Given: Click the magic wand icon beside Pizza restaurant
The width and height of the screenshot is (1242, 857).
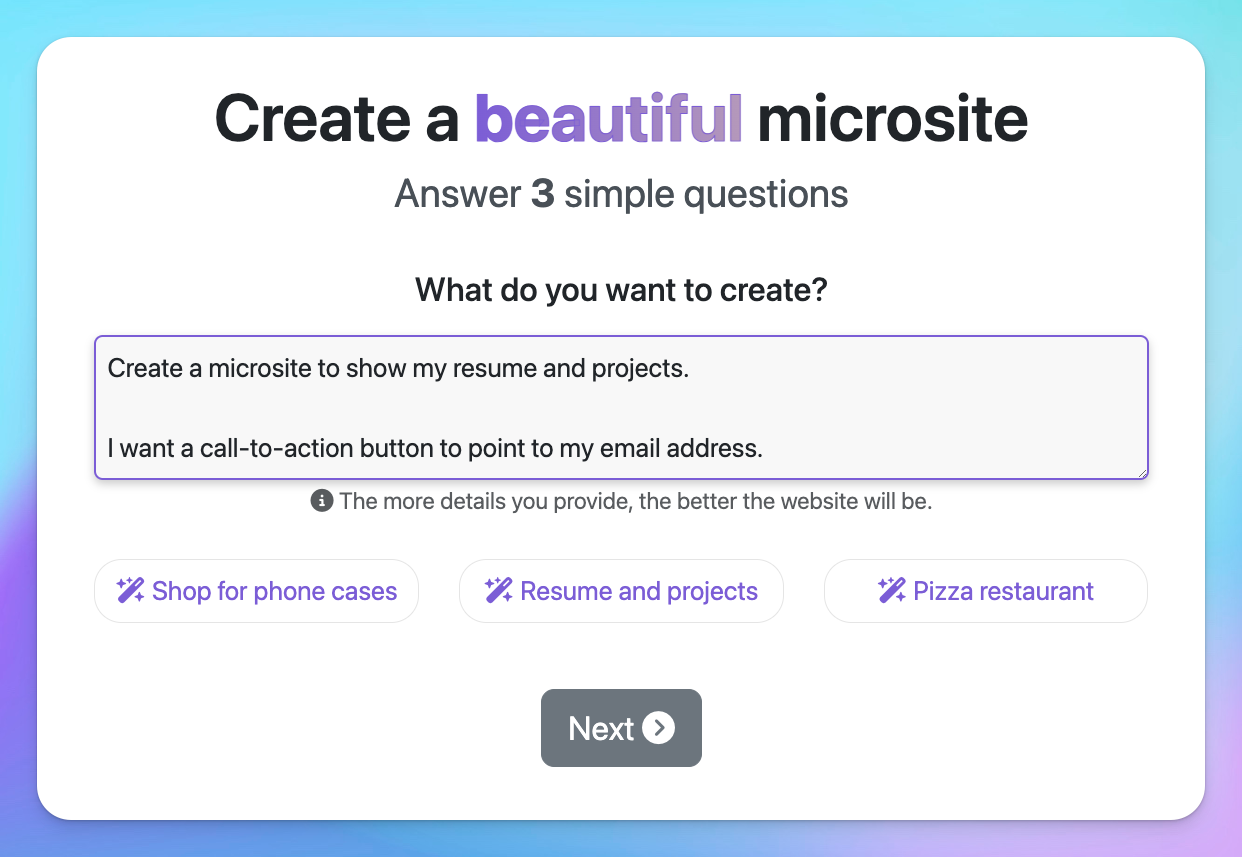Looking at the screenshot, I should 892,591.
